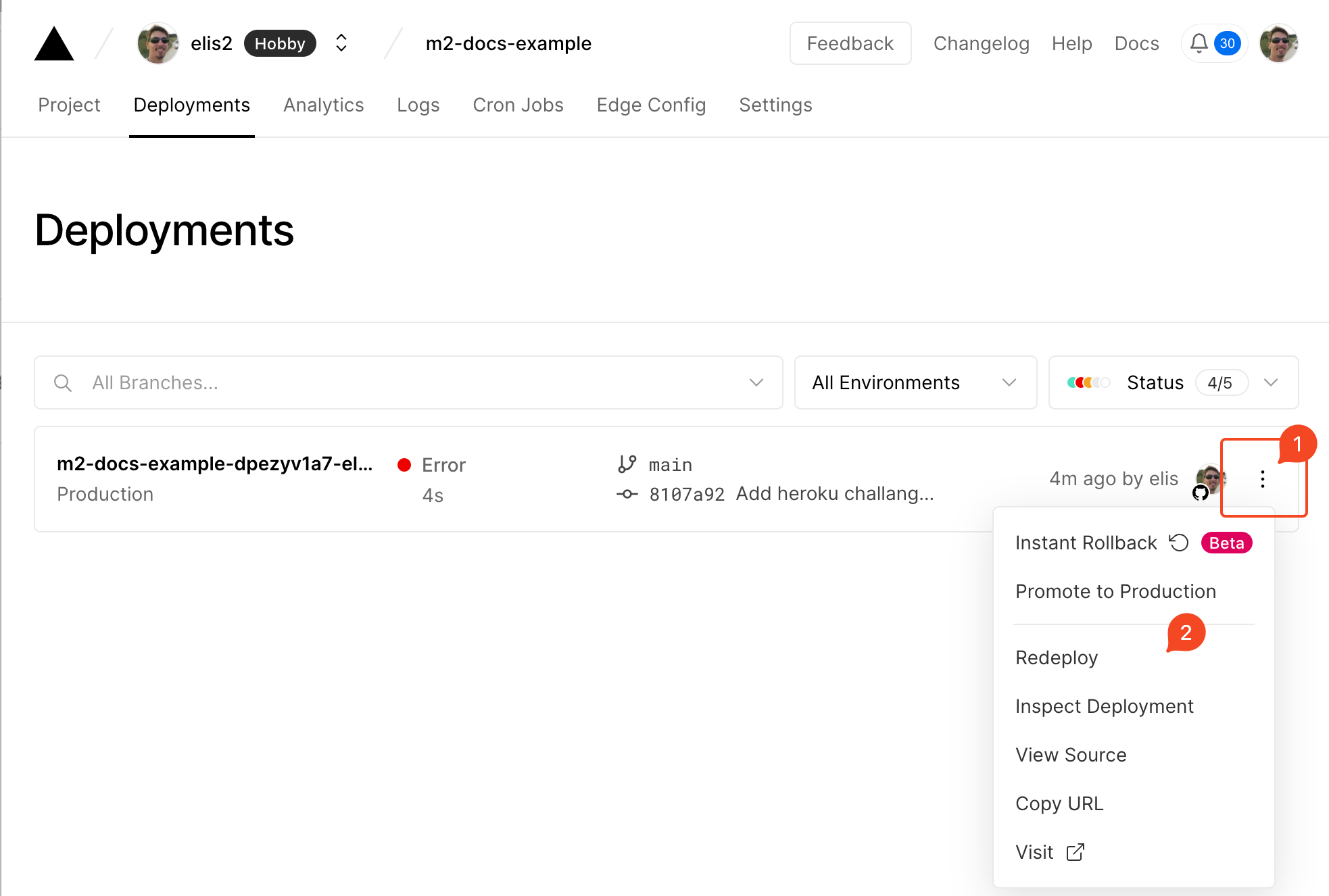Expand the All Environments dropdown
This screenshot has height=896, width=1329.
tap(915, 382)
